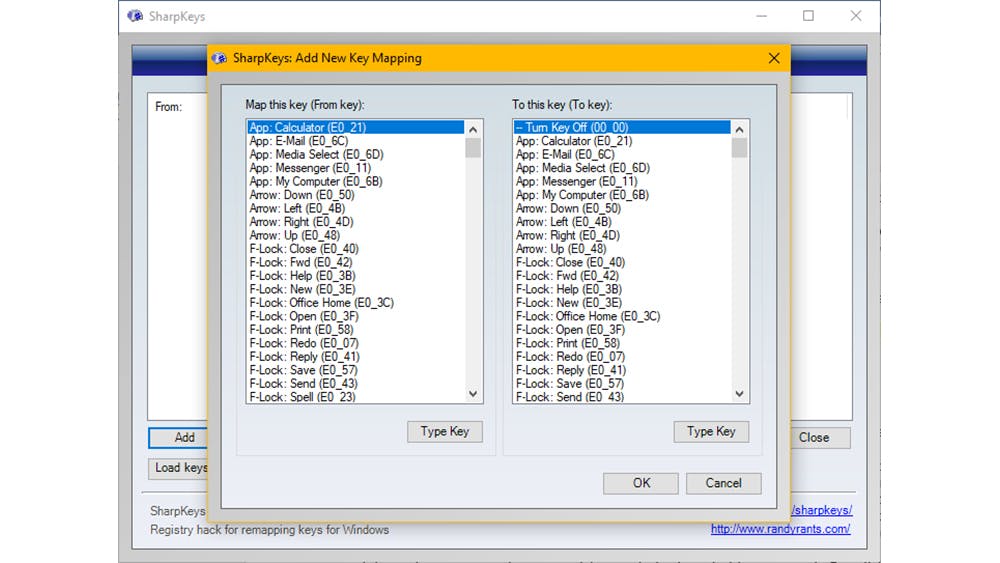
Task: Select F-Lock: Send in To list
Action: 622,397
